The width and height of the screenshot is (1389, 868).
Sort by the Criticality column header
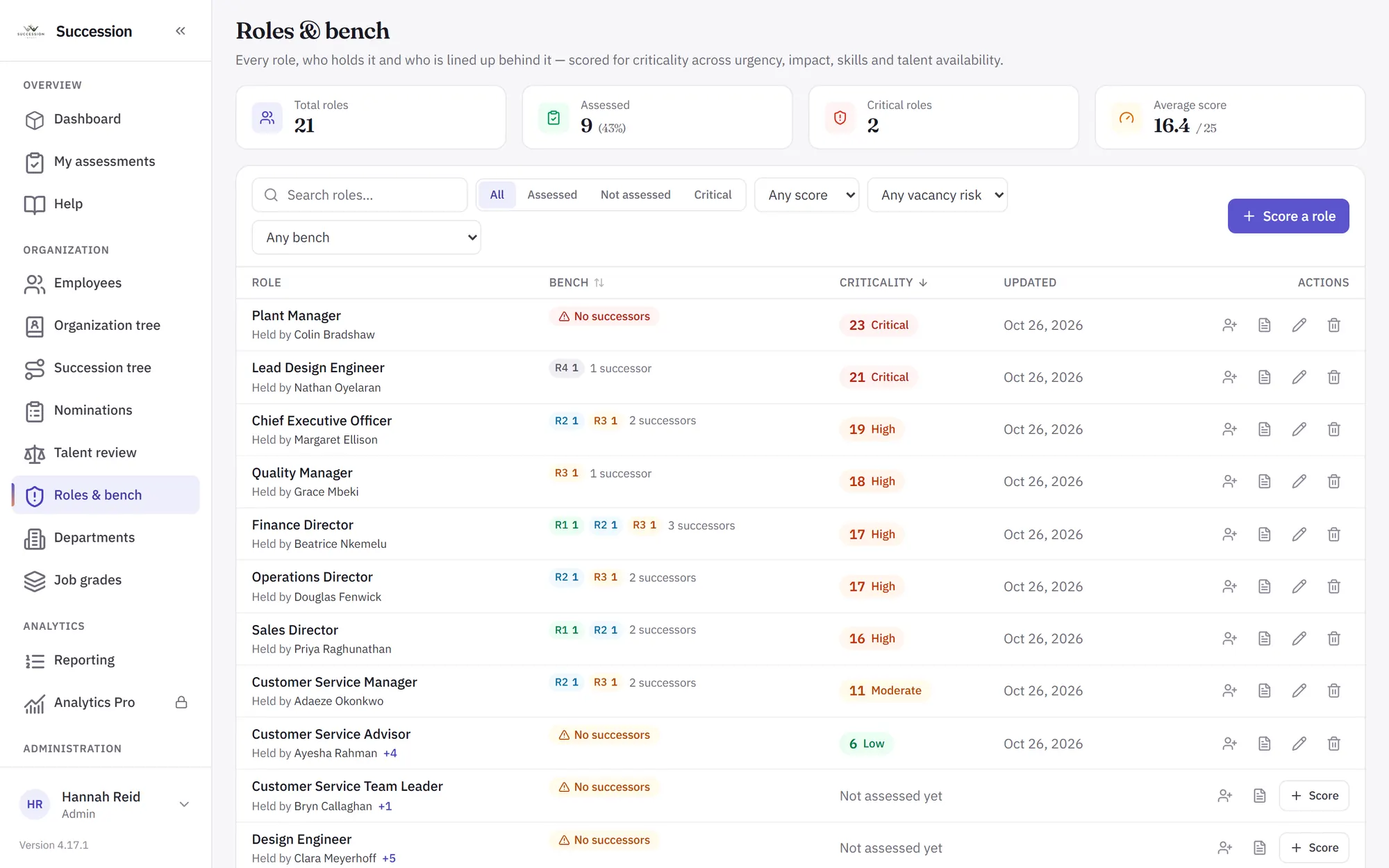point(883,283)
